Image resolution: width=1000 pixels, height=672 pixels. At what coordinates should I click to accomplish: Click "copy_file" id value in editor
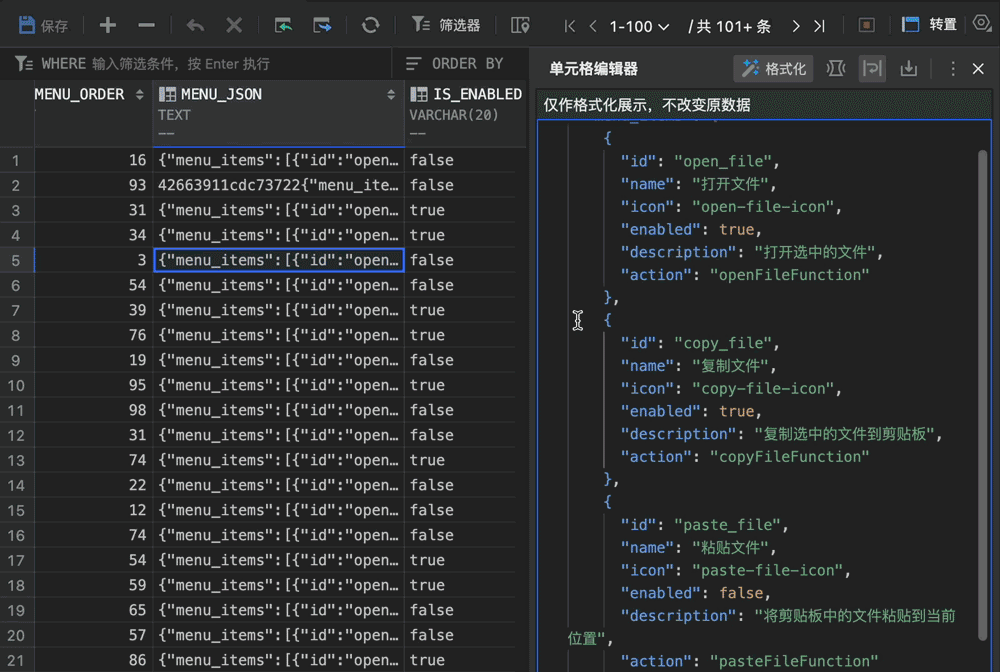coord(723,343)
